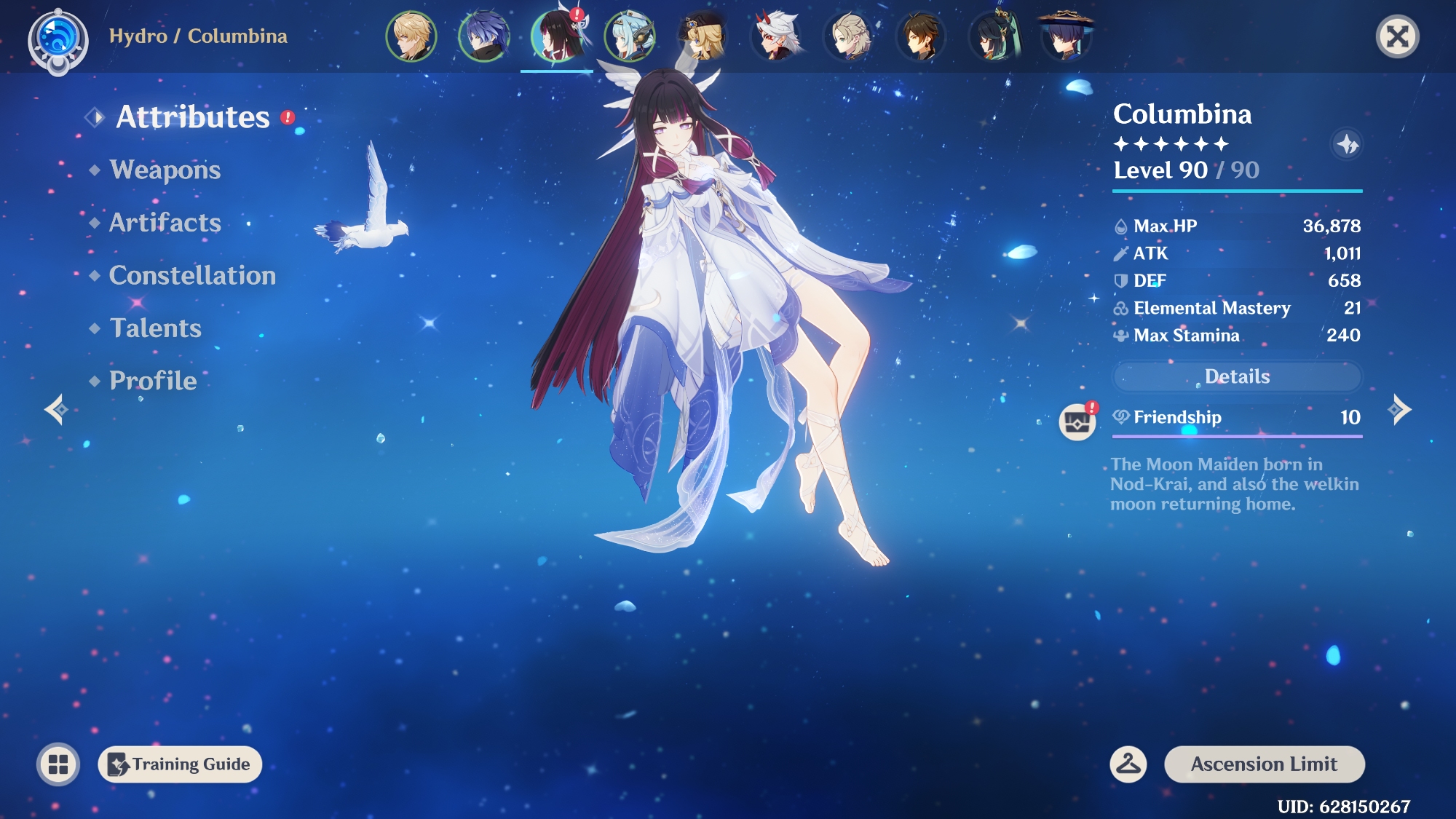Select the blonde male character portrait
The width and height of the screenshot is (1456, 819).
click(x=411, y=36)
